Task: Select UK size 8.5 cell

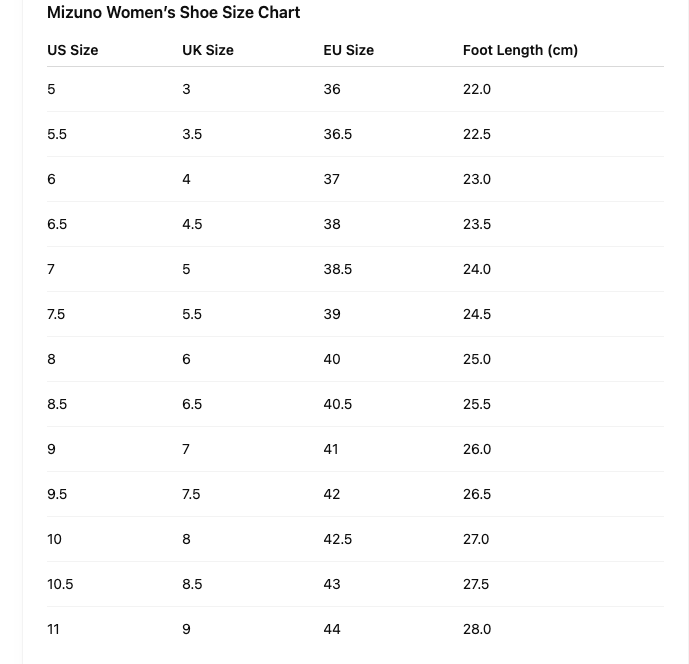Action: tap(192, 584)
